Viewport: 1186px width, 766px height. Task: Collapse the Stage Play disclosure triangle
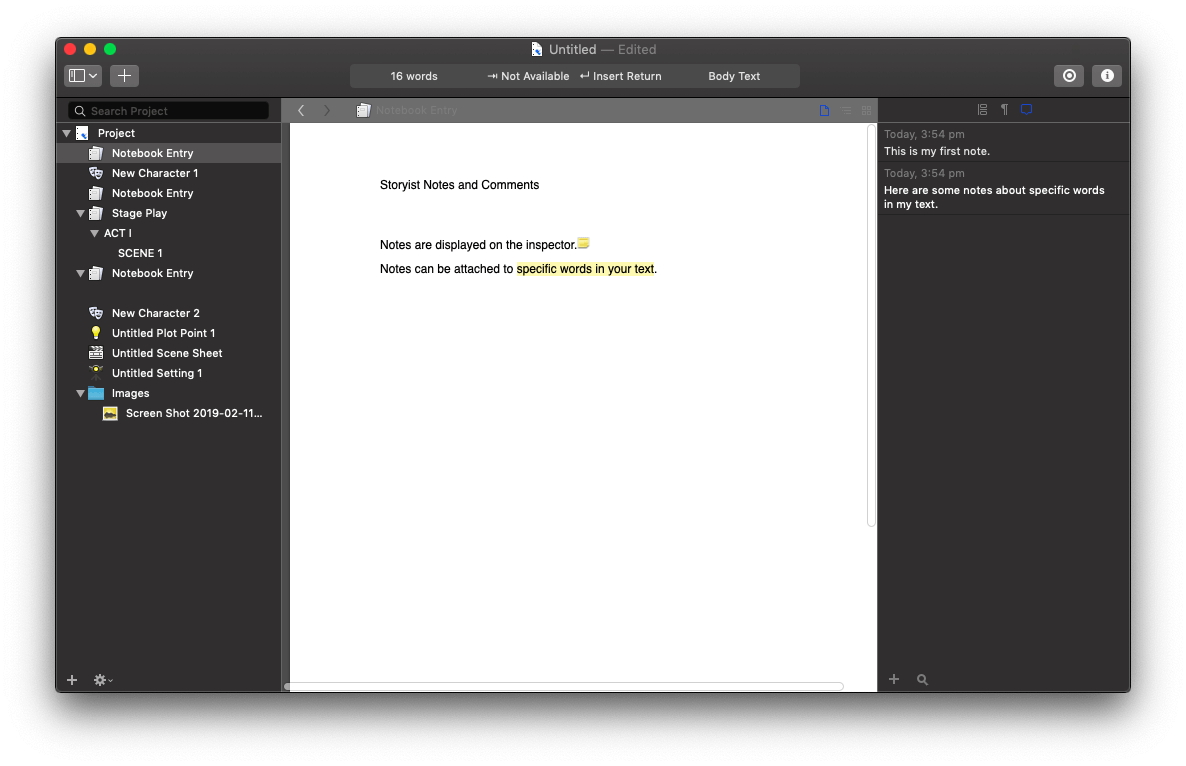[80, 213]
